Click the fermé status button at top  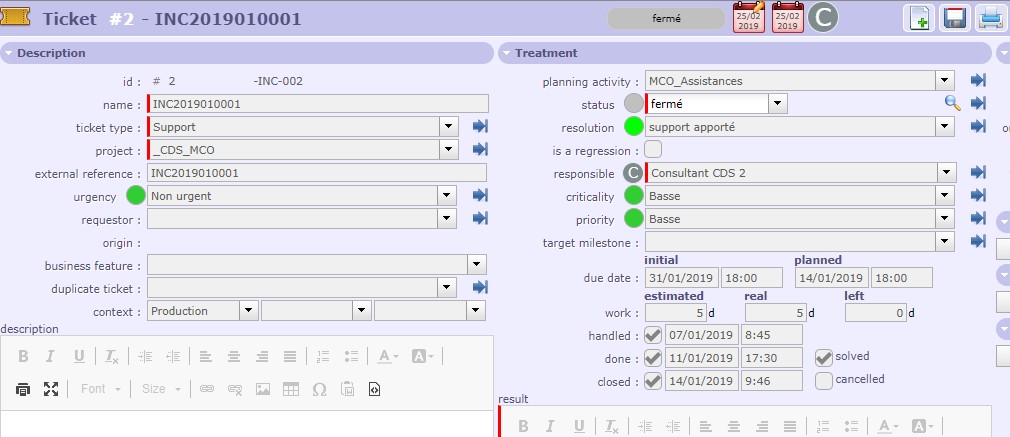tap(666, 18)
